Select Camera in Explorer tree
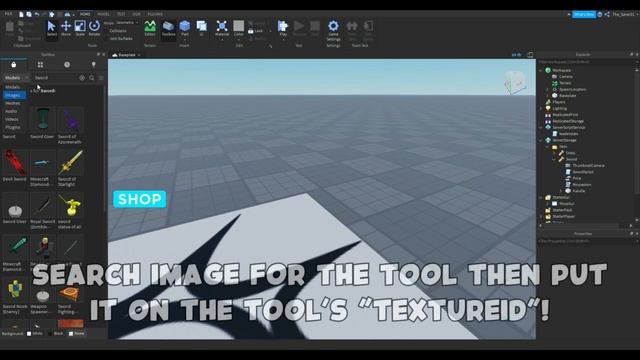The image size is (640, 360). pos(562,76)
